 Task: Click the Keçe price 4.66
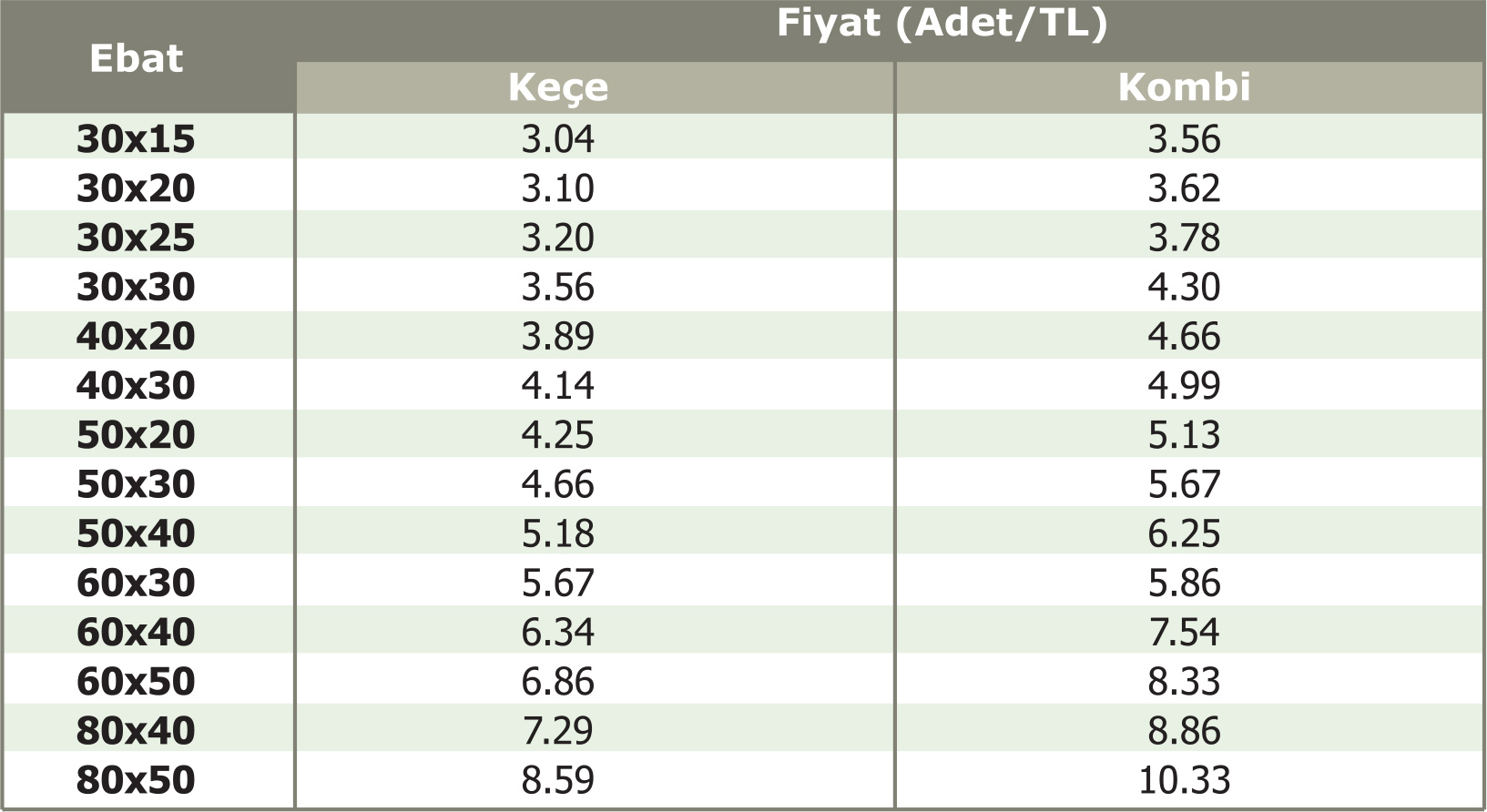(x=558, y=484)
